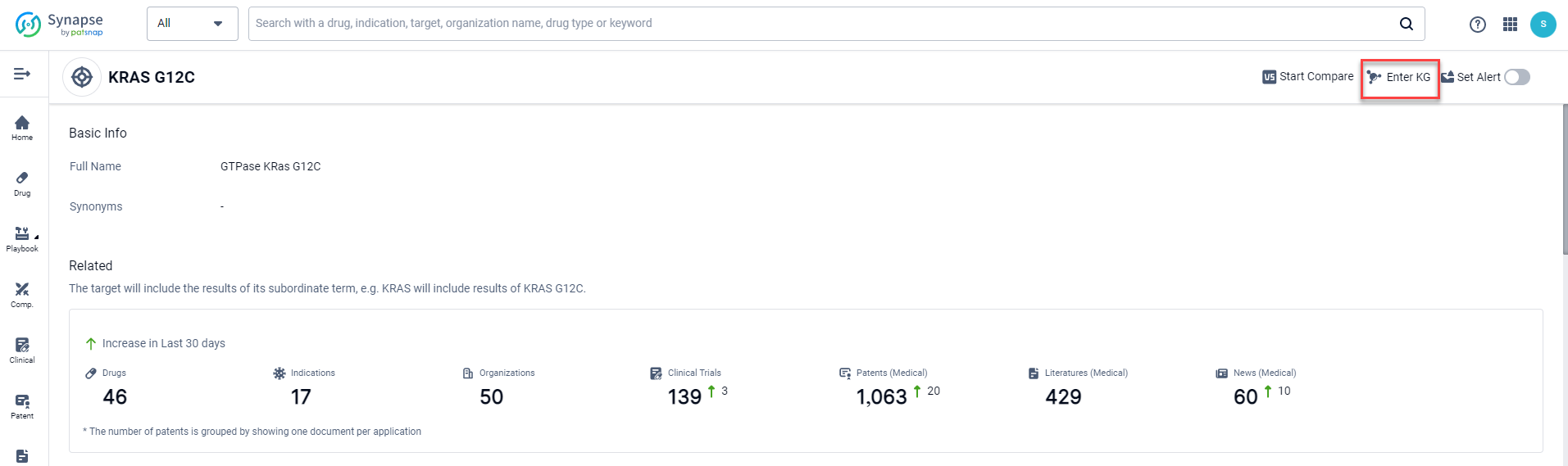Image resolution: width=1568 pixels, height=466 pixels.
Task: Open the help question mark icon
Action: point(1477,25)
